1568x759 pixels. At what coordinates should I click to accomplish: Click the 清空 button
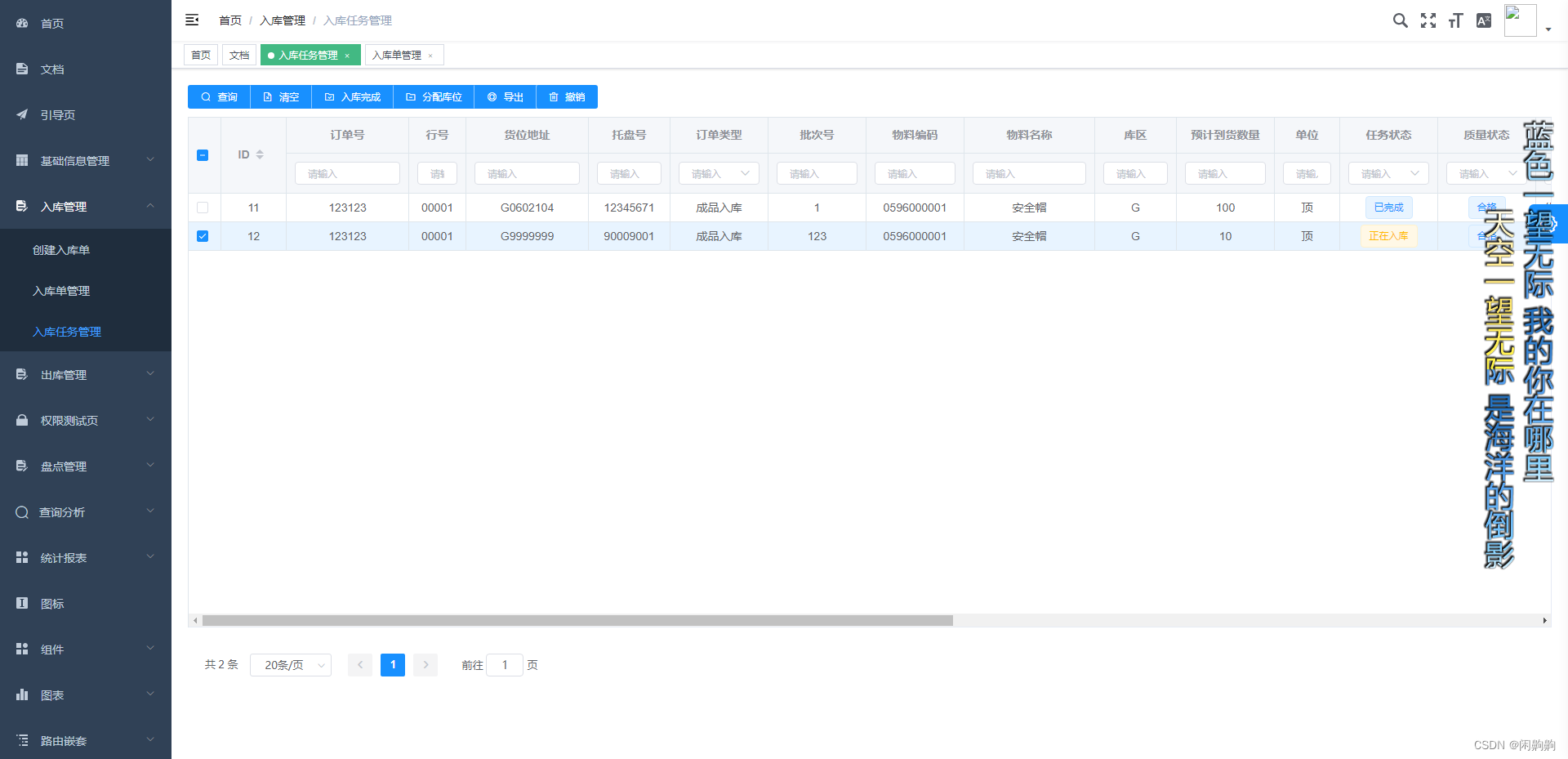click(281, 96)
